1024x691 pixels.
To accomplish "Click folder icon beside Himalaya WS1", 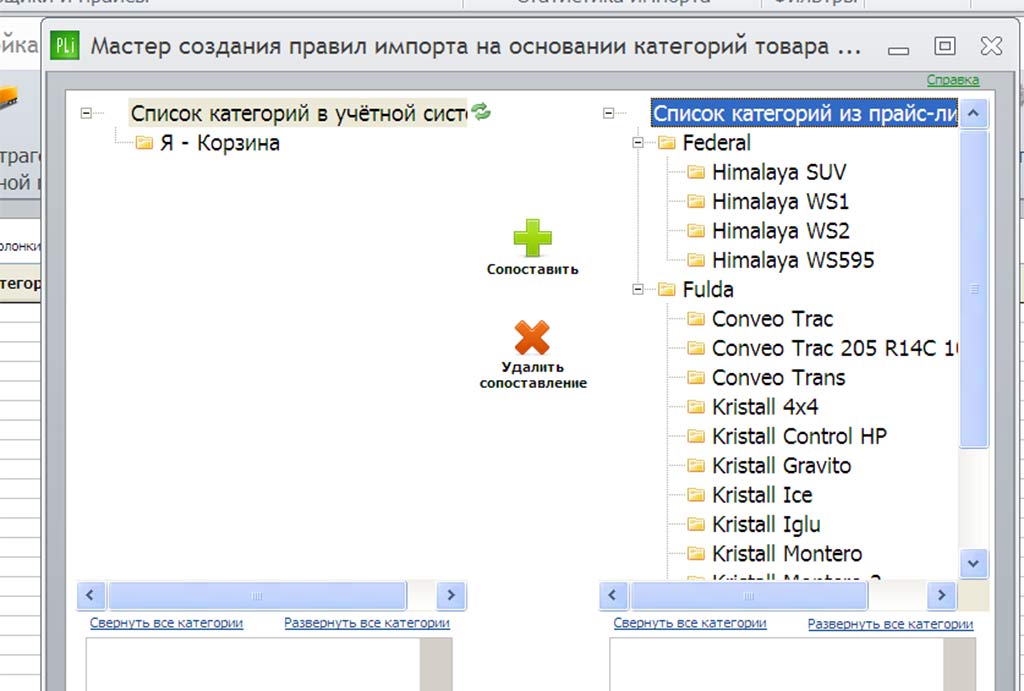I will coord(696,201).
